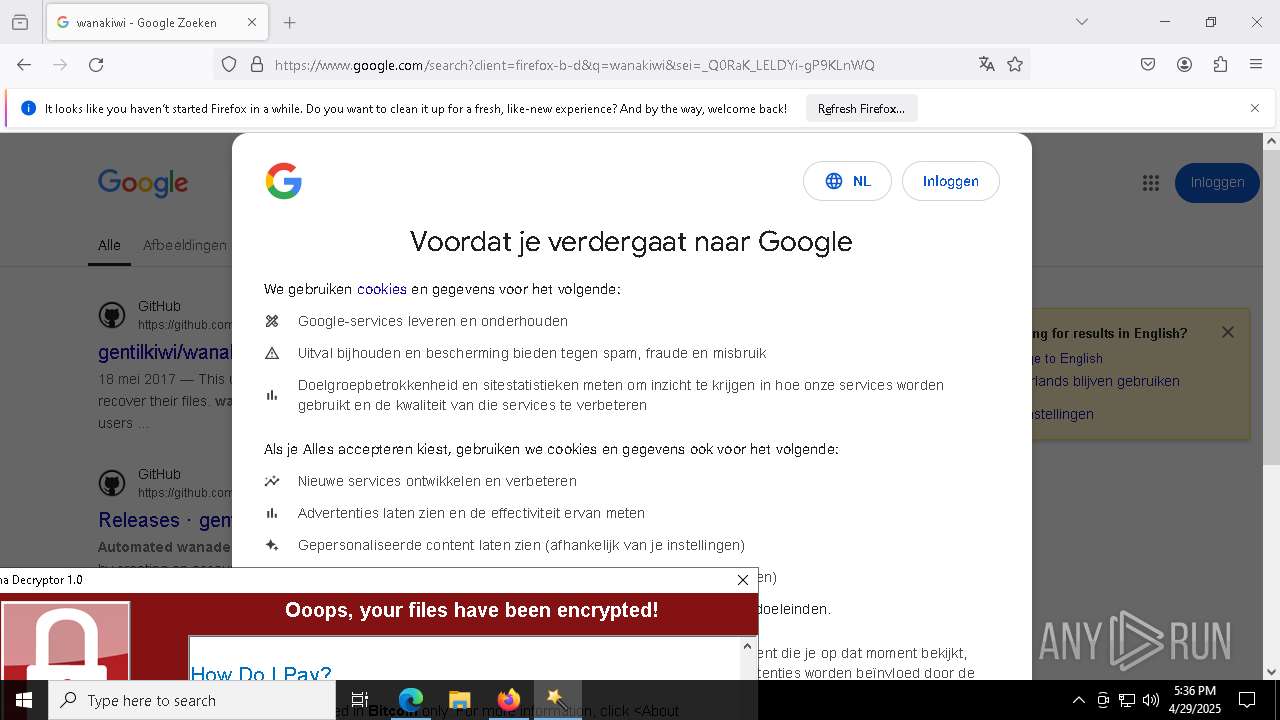1280x720 pixels.
Task: Open Google apps grid icon
Action: click(x=1151, y=182)
